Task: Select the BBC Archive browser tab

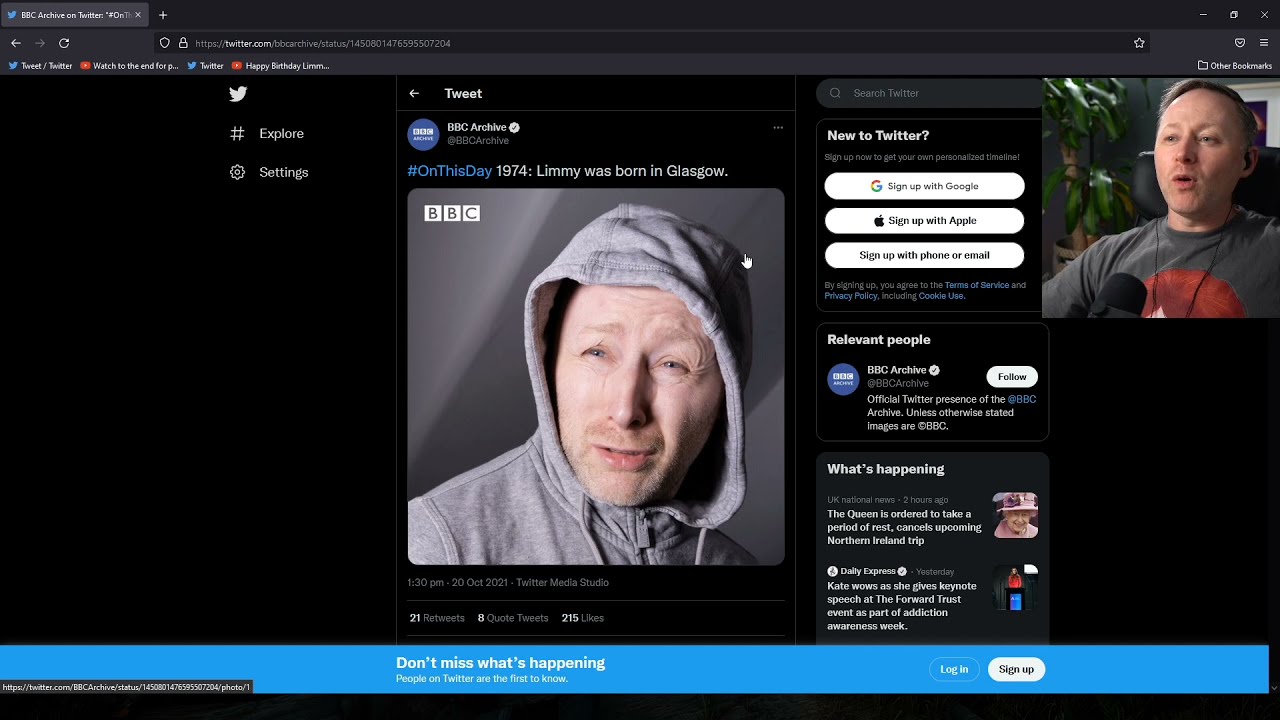Action: point(75,15)
